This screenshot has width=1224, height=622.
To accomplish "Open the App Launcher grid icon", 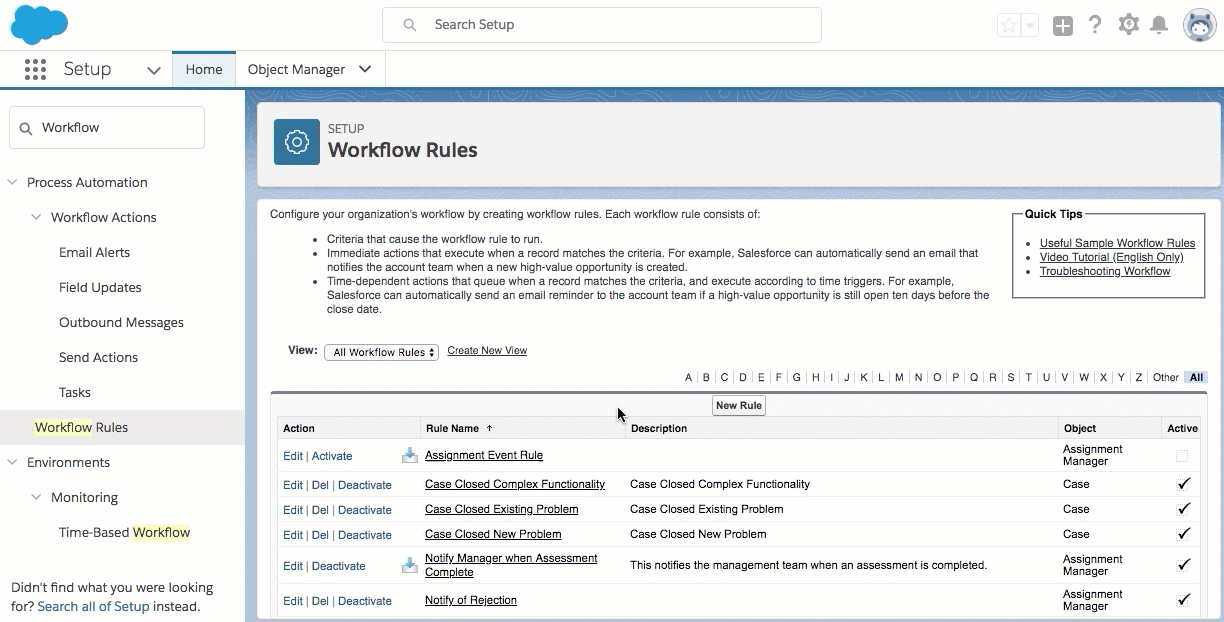I will click(35, 69).
